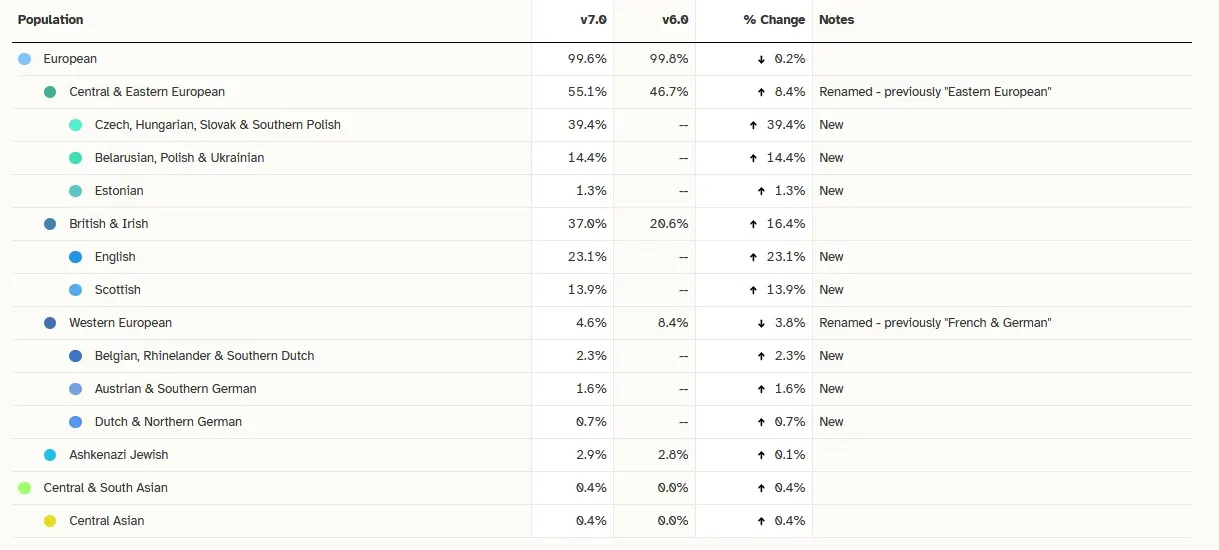Click up arrow beside 39.4% change

[x=753, y=125]
